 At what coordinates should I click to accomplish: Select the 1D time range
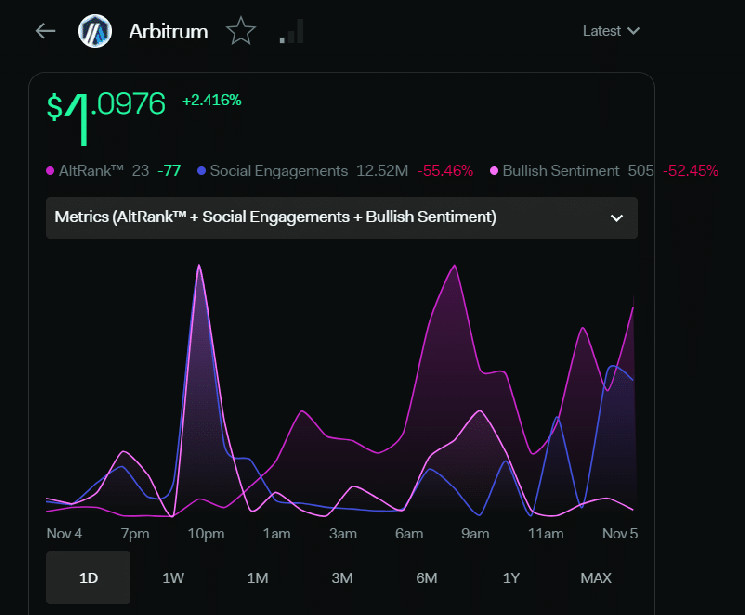tap(88, 577)
